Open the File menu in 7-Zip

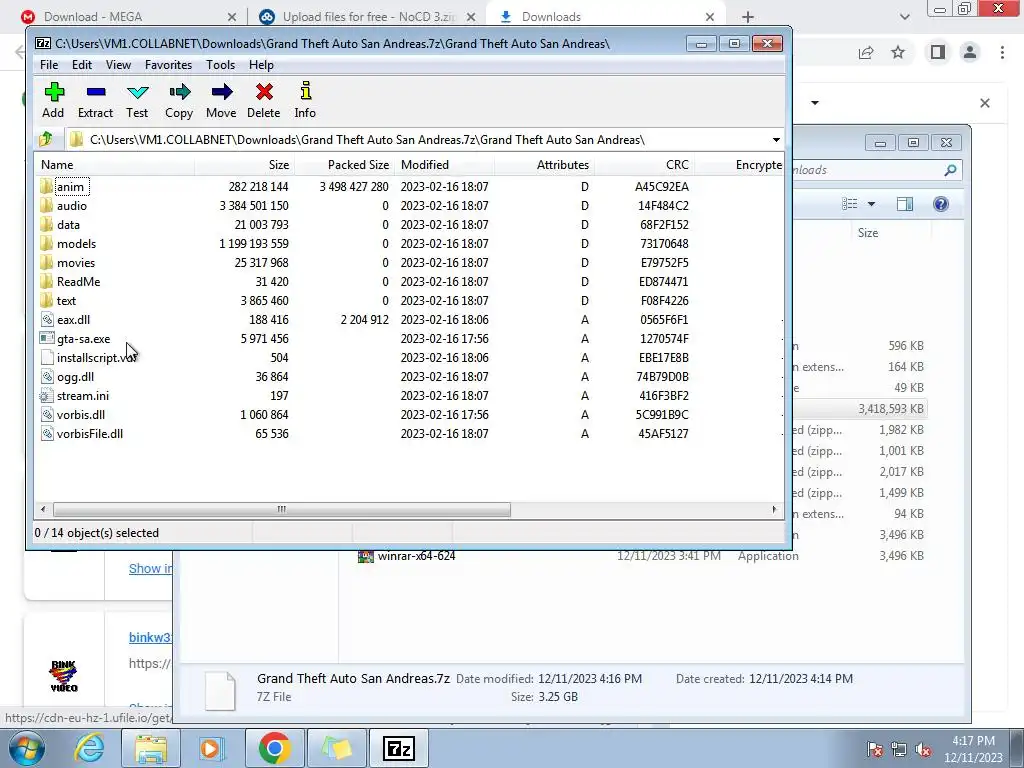coord(49,65)
